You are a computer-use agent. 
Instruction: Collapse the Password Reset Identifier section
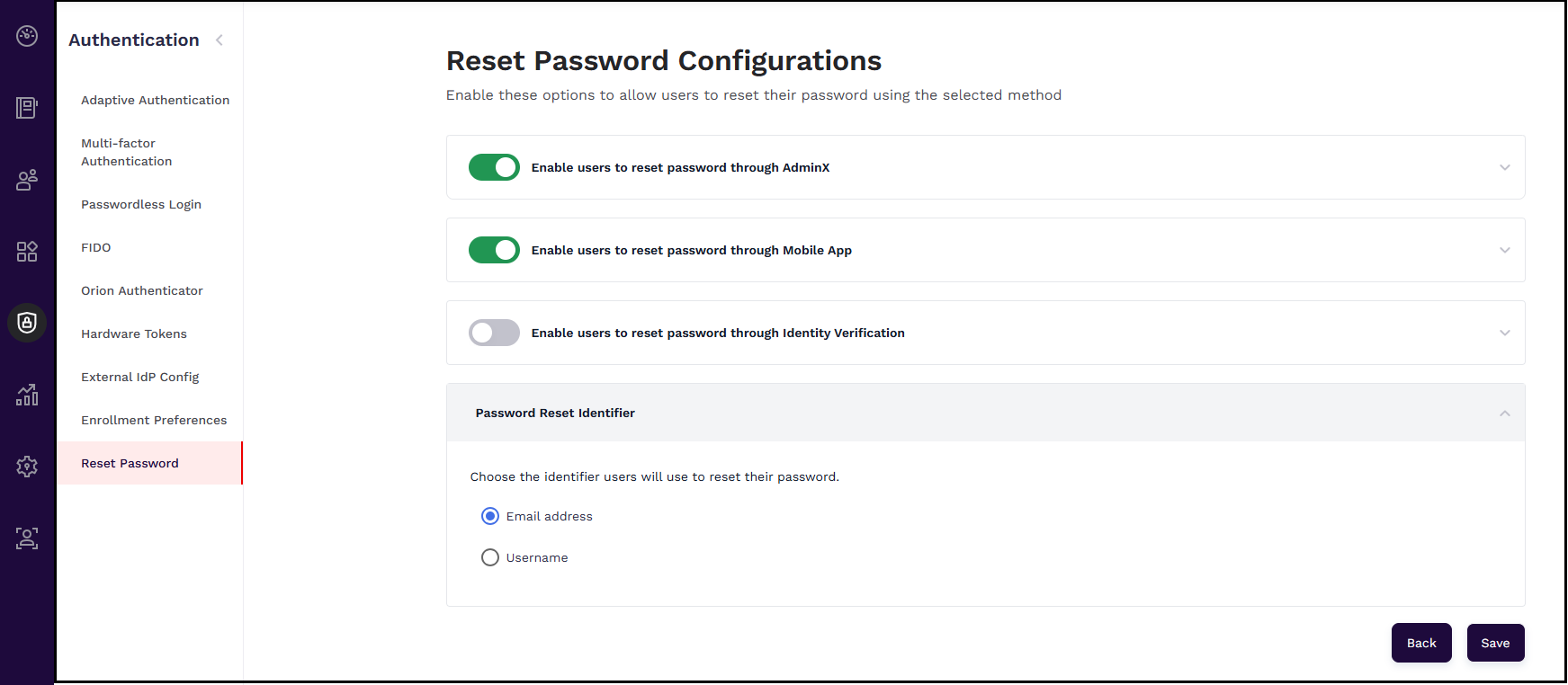[x=1504, y=414]
